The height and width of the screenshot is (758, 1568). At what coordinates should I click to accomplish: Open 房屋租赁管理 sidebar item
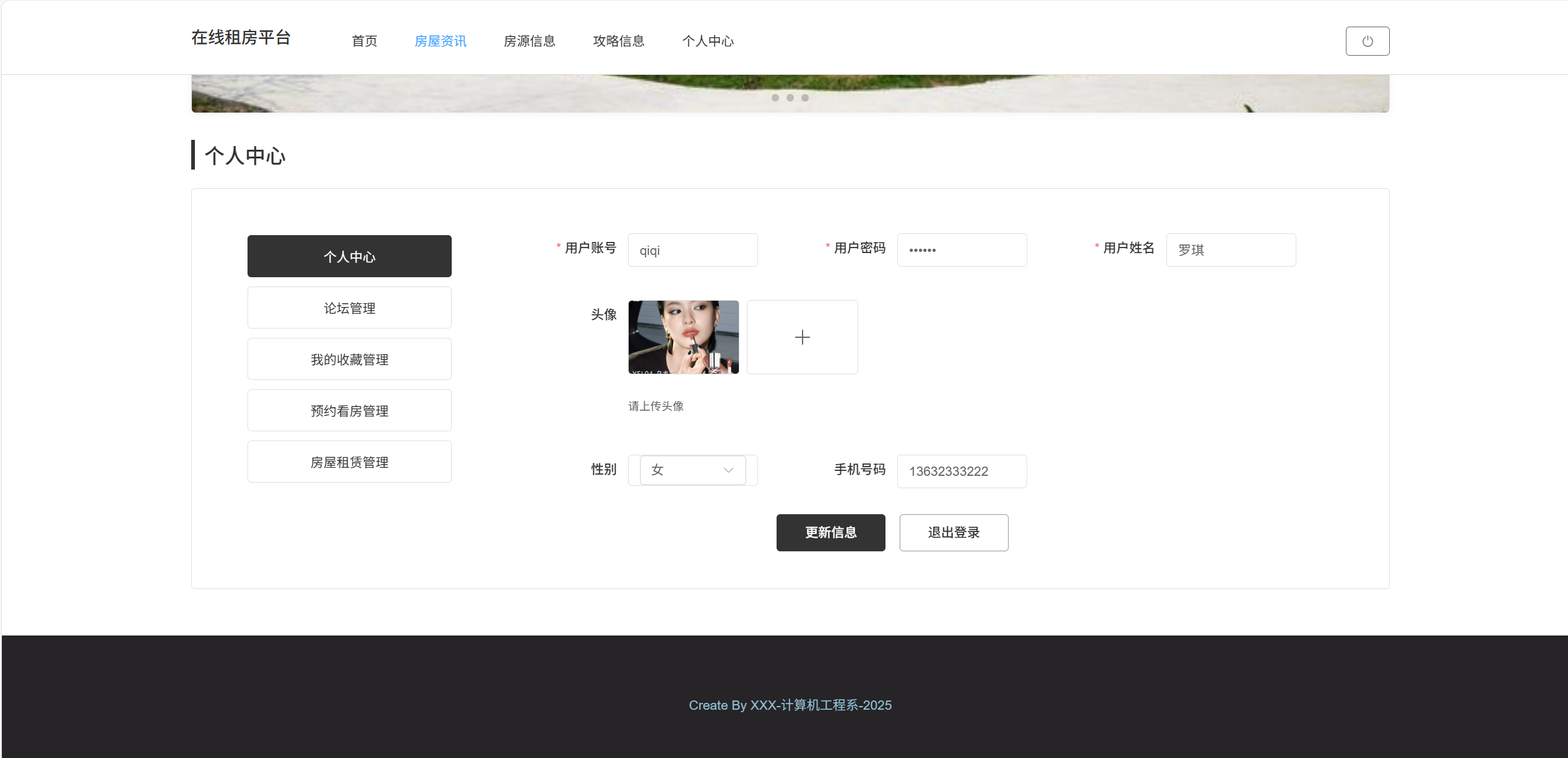point(349,462)
